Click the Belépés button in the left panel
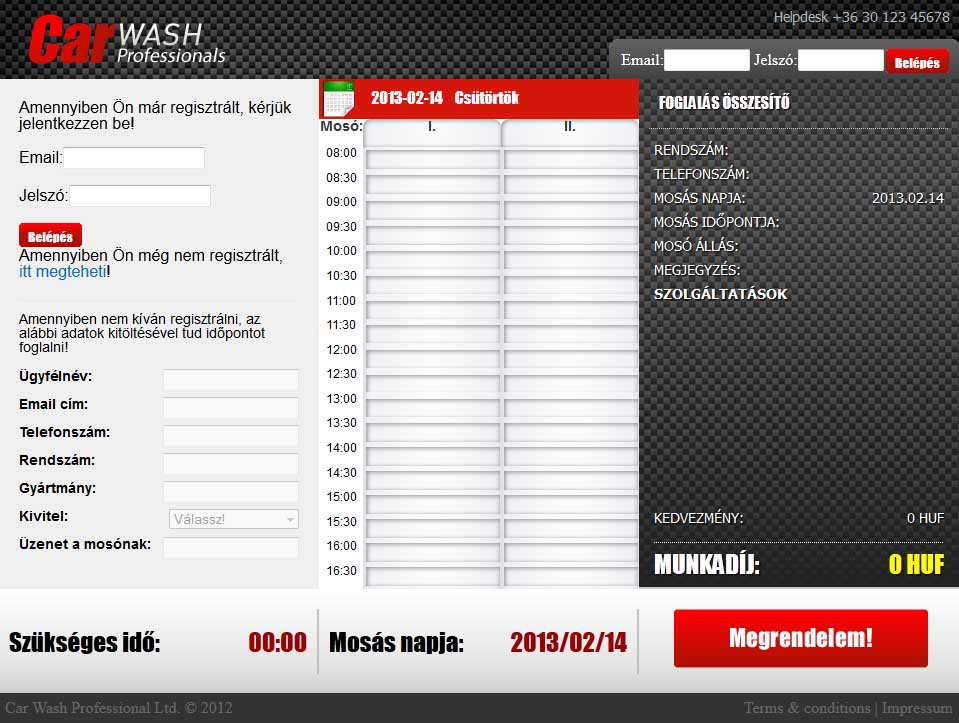The image size is (959, 723). [50, 235]
